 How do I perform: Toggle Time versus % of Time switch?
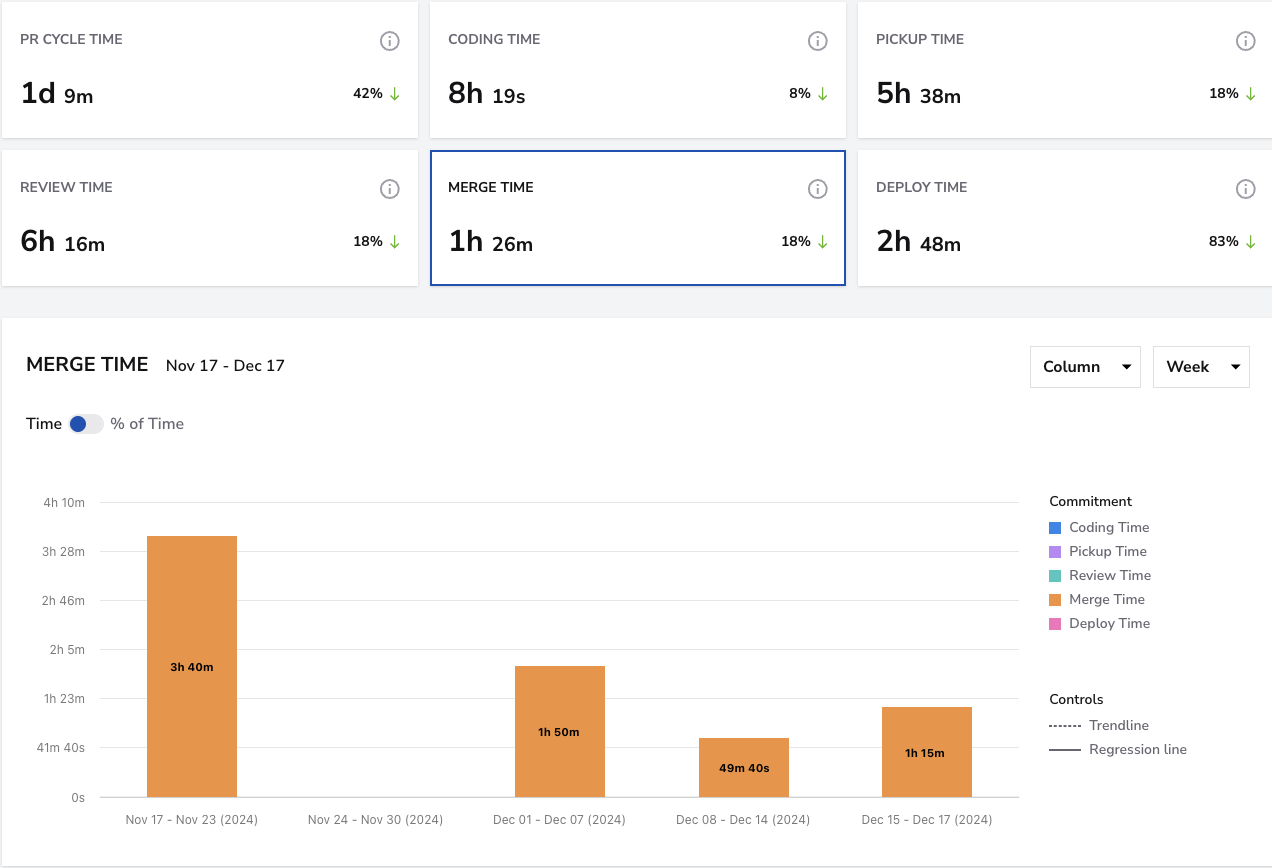86,424
